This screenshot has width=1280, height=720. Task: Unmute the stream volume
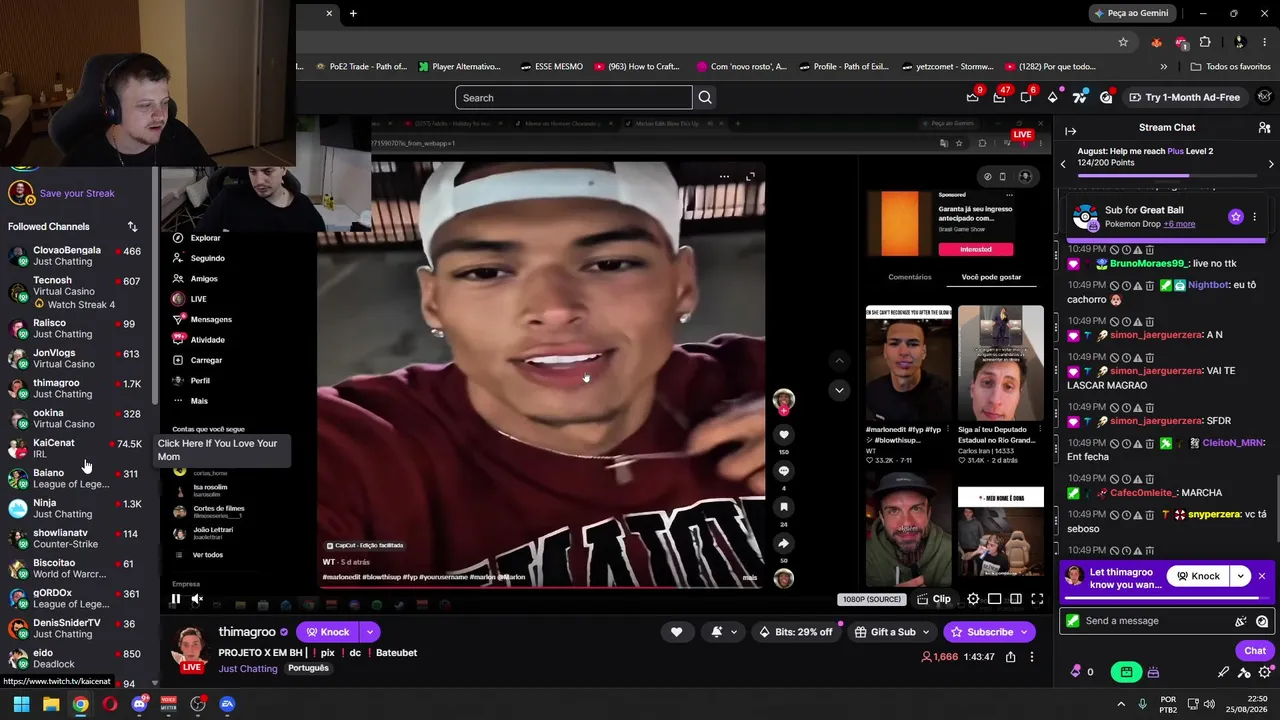[x=197, y=600]
